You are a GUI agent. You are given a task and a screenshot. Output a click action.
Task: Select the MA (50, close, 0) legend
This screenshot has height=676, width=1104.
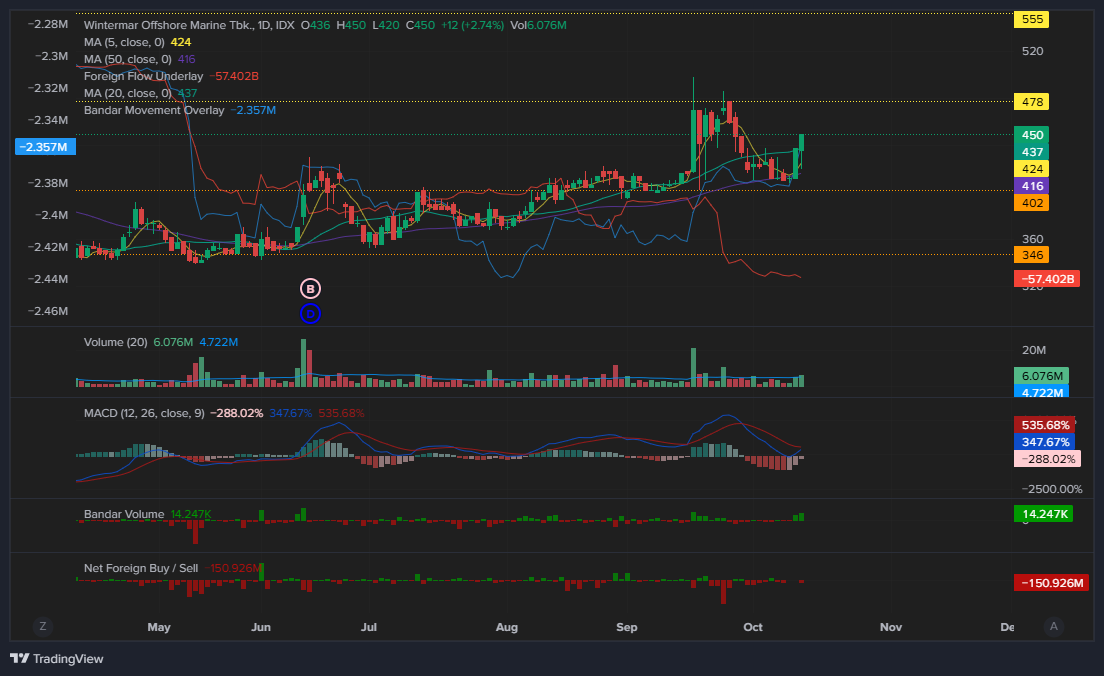128,59
